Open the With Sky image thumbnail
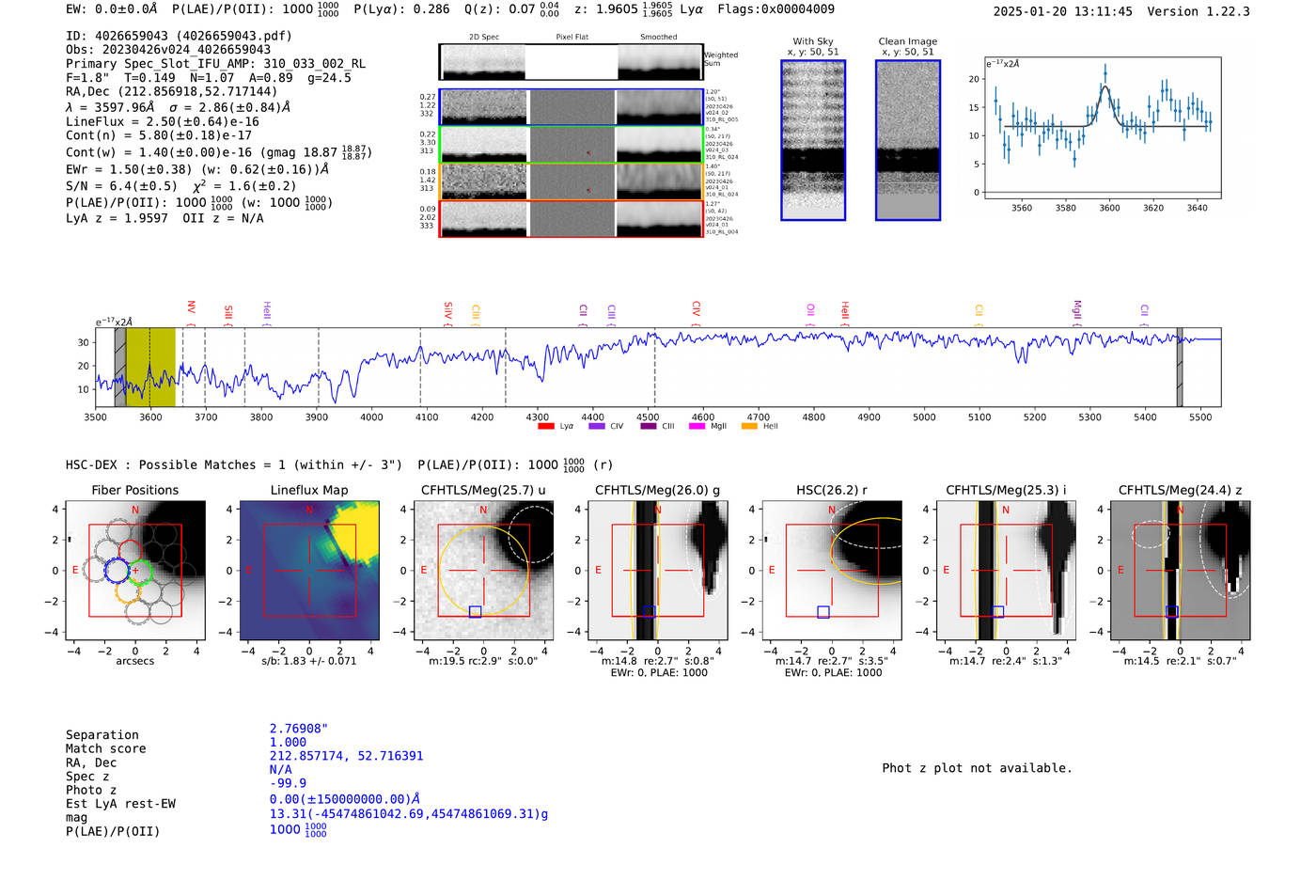This screenshot has height=896, width=1316. click(x=813, y=140)
